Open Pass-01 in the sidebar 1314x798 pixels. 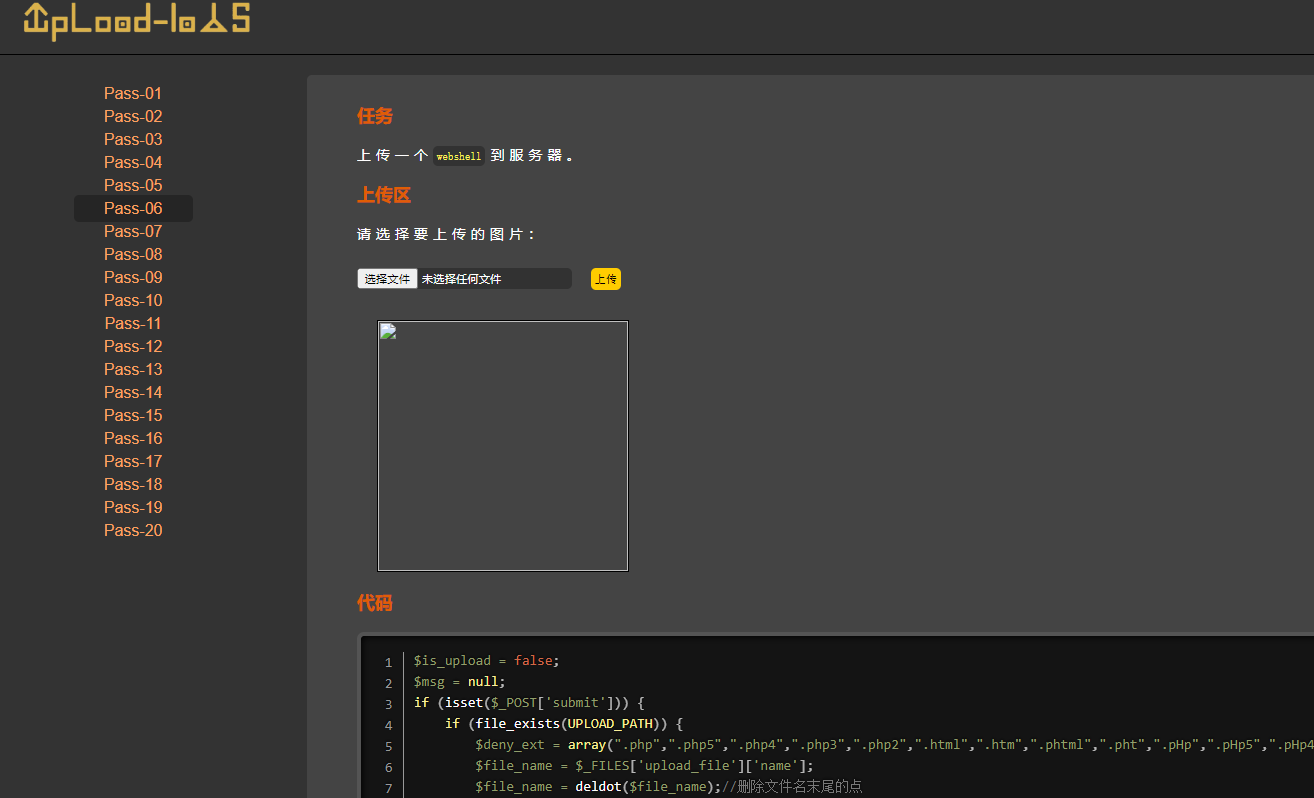(x=133, y=93)
